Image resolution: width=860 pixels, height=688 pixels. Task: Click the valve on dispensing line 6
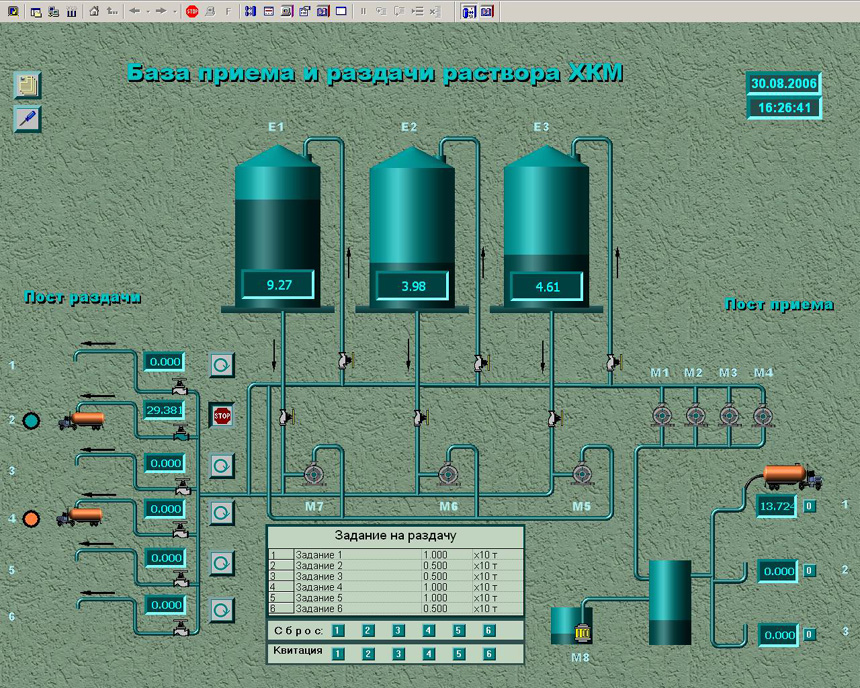tap(181, 627)
